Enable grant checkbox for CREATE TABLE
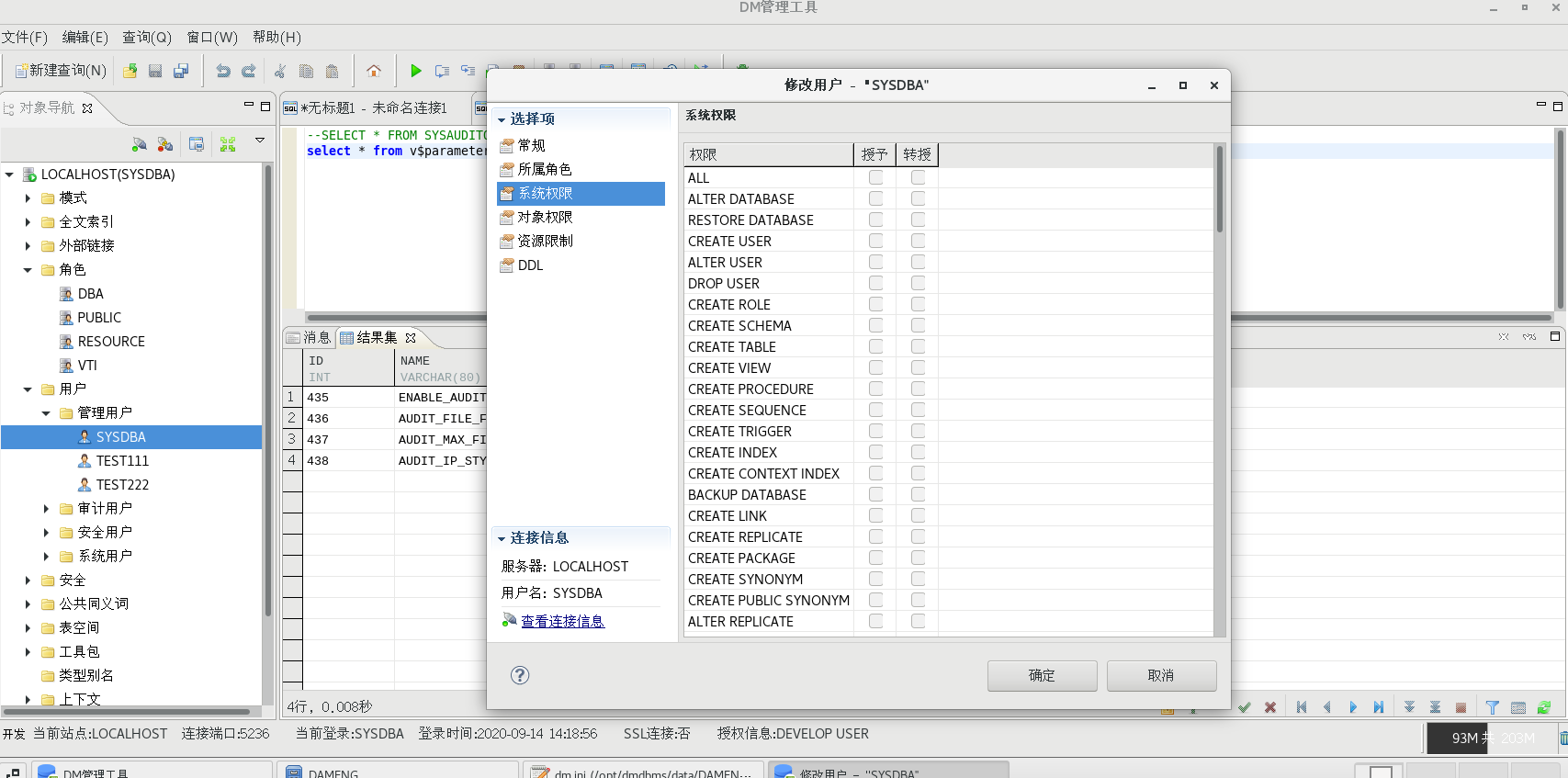Viewport: 1568px width, 778px height. coord(875,346)
